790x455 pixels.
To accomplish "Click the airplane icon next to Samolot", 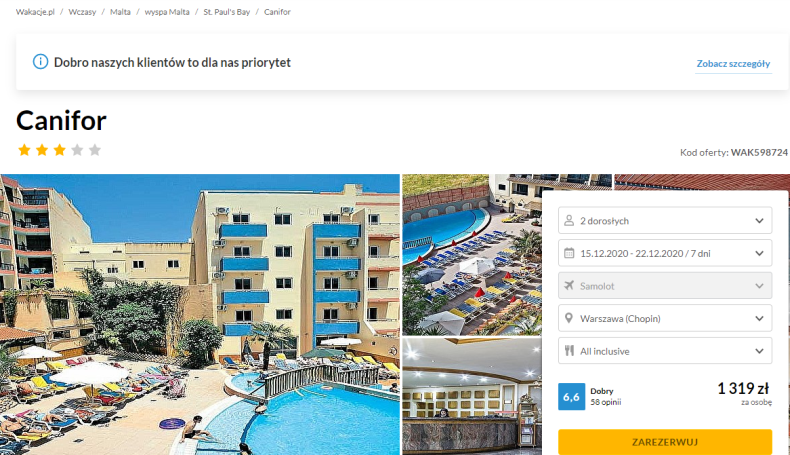I will [569, 286].
